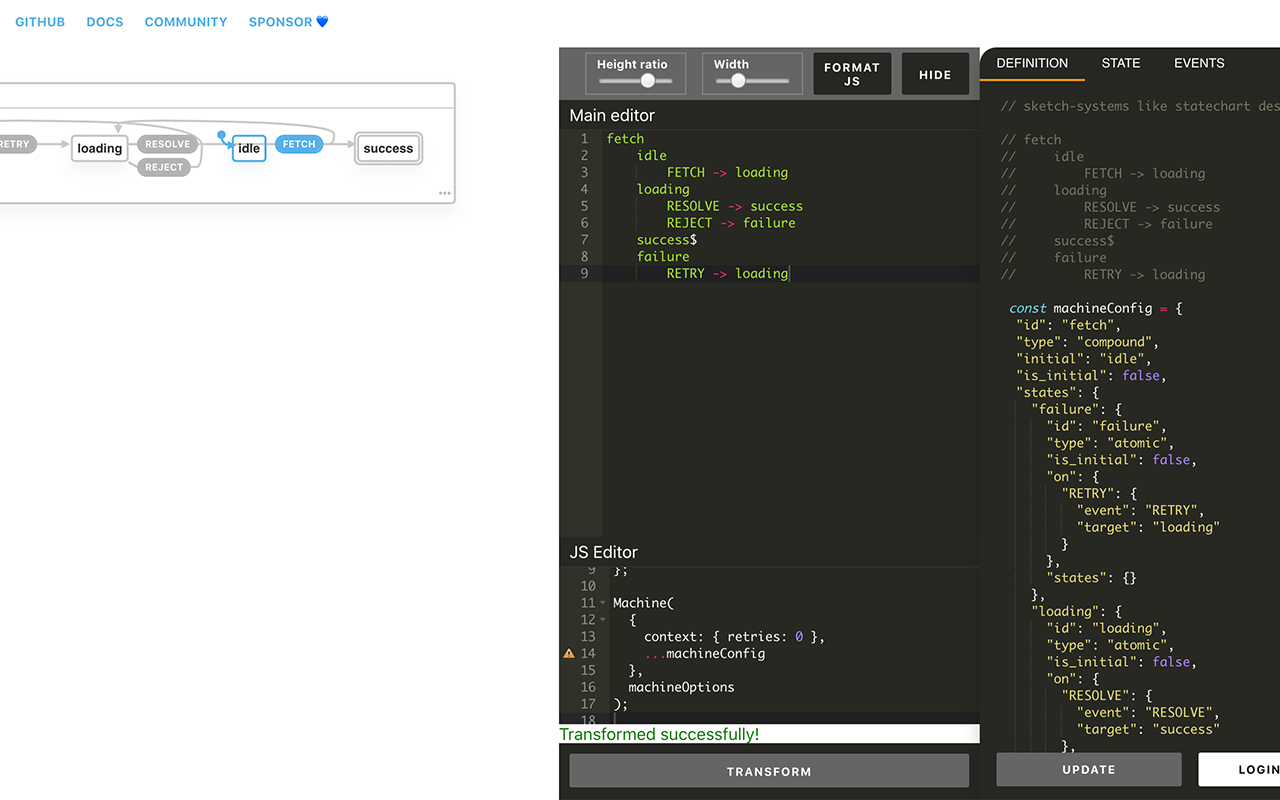The height and width of the screenshot is (800, 1280).
Task: Click the REJECT event pill near loading state
Action: click(164, 167)
